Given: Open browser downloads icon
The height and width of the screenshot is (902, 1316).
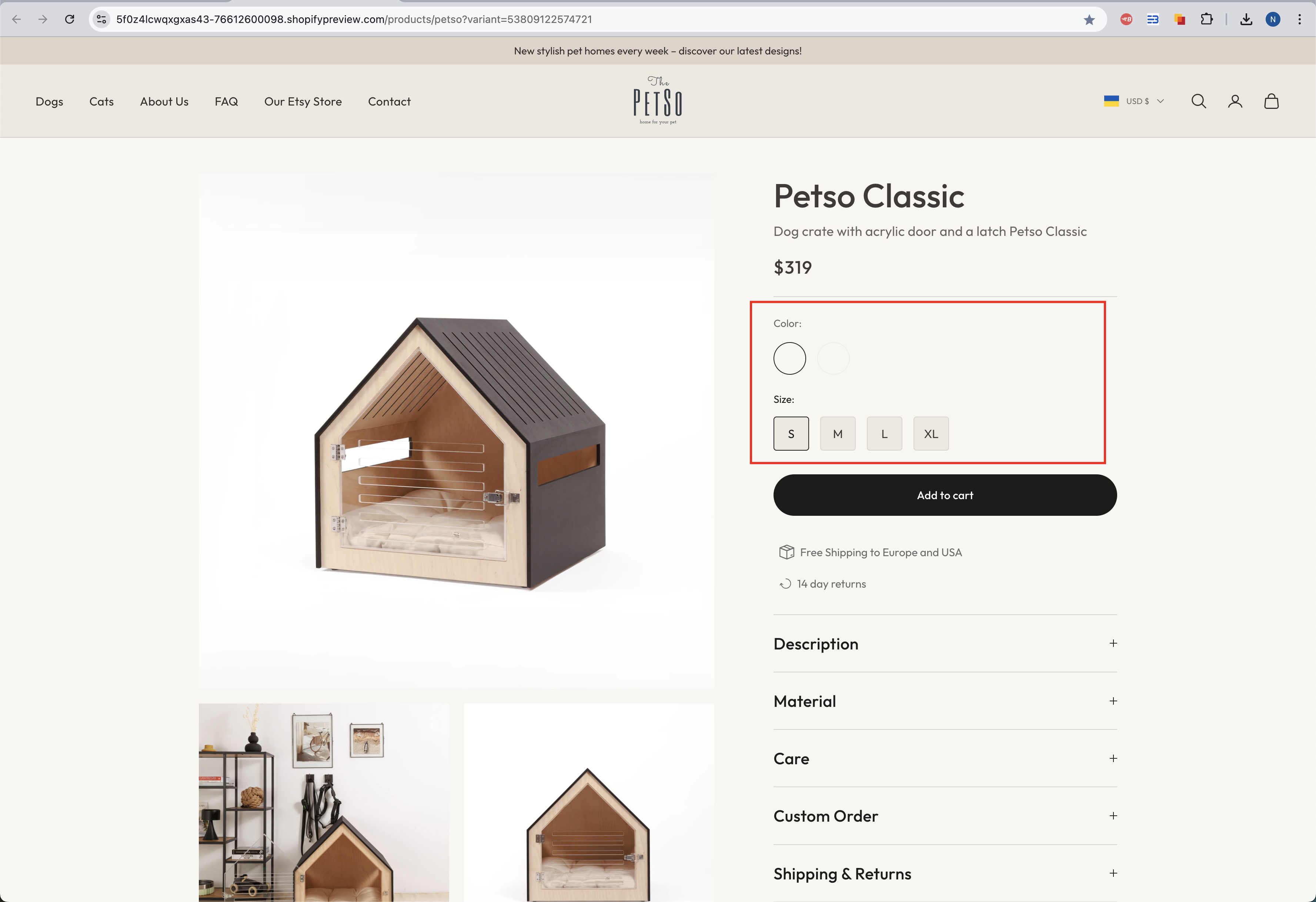Looking at the screenshot, I should click(1246, 20).
